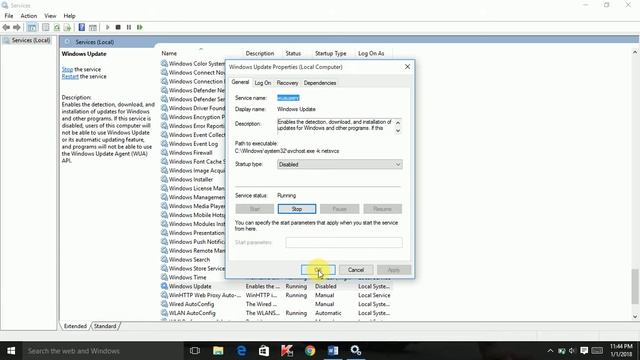Click the services list scrollbar up arrow

click(x=635, y=52)
